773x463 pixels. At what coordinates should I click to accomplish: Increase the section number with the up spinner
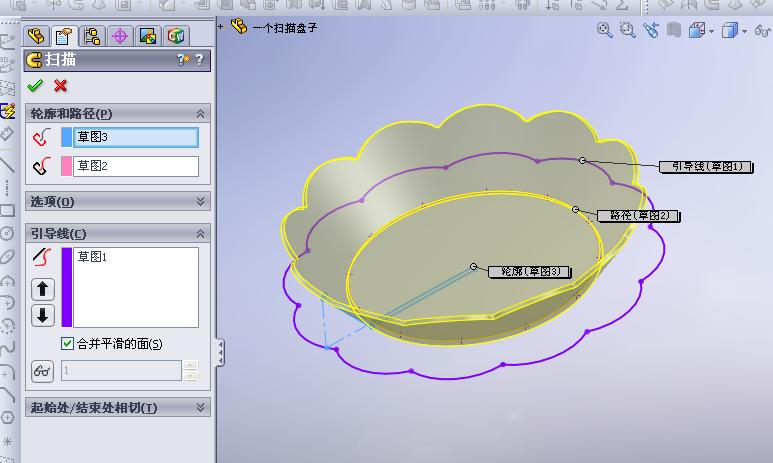click(x=191, y=365)
